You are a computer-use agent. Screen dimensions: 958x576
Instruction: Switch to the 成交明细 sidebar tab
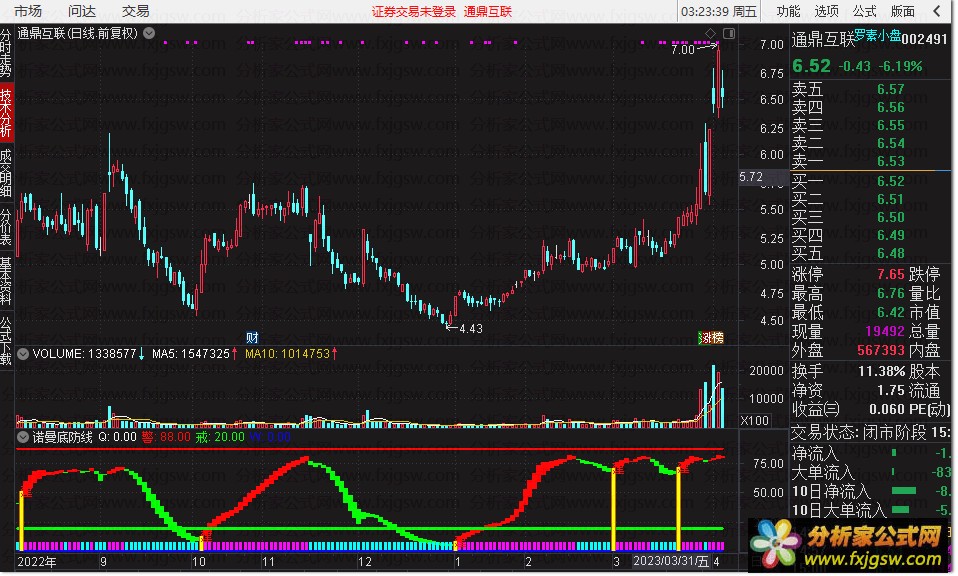point(6,172)
